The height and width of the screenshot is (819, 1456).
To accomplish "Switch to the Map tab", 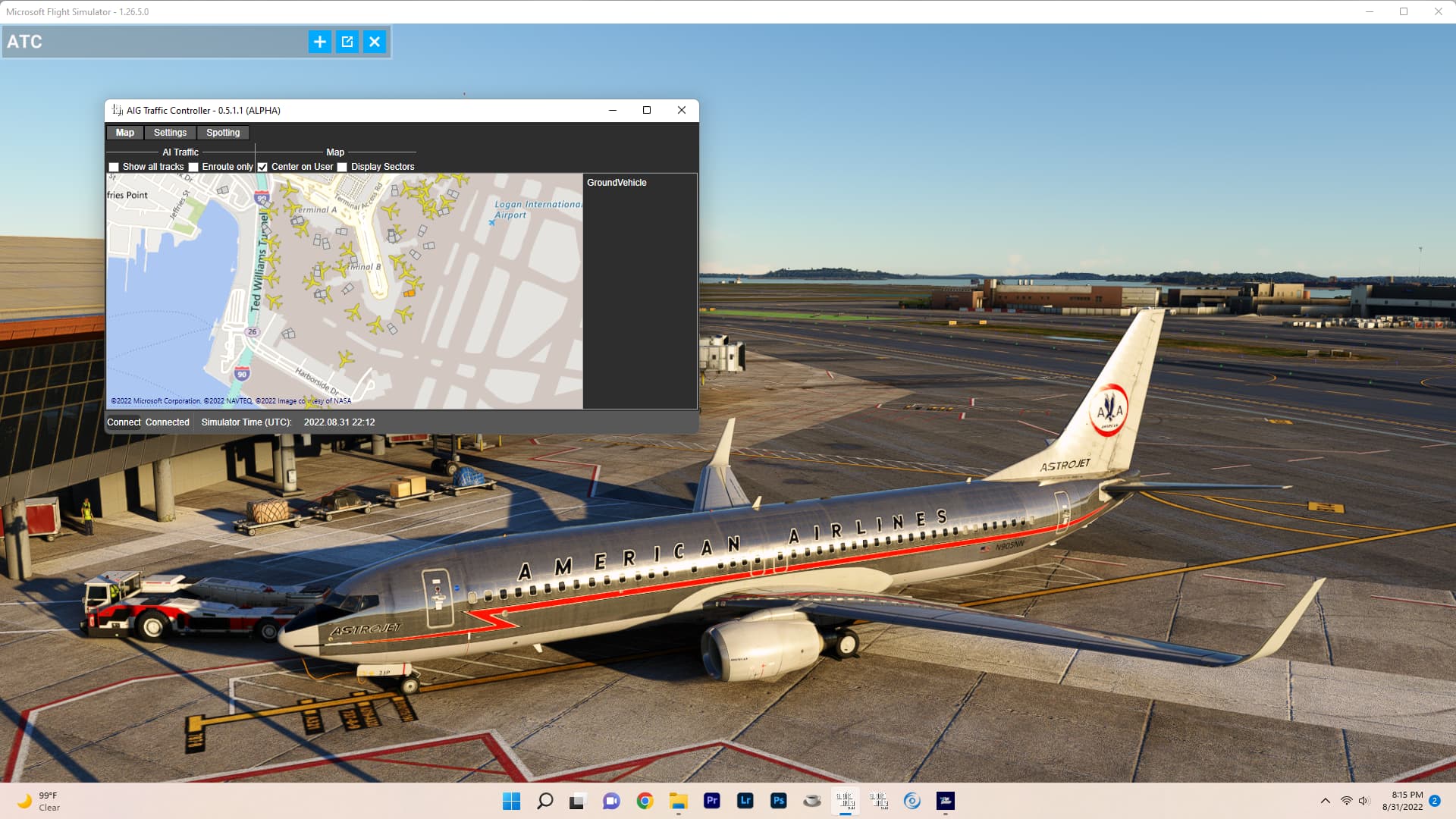I will click(x=125, y=133).
